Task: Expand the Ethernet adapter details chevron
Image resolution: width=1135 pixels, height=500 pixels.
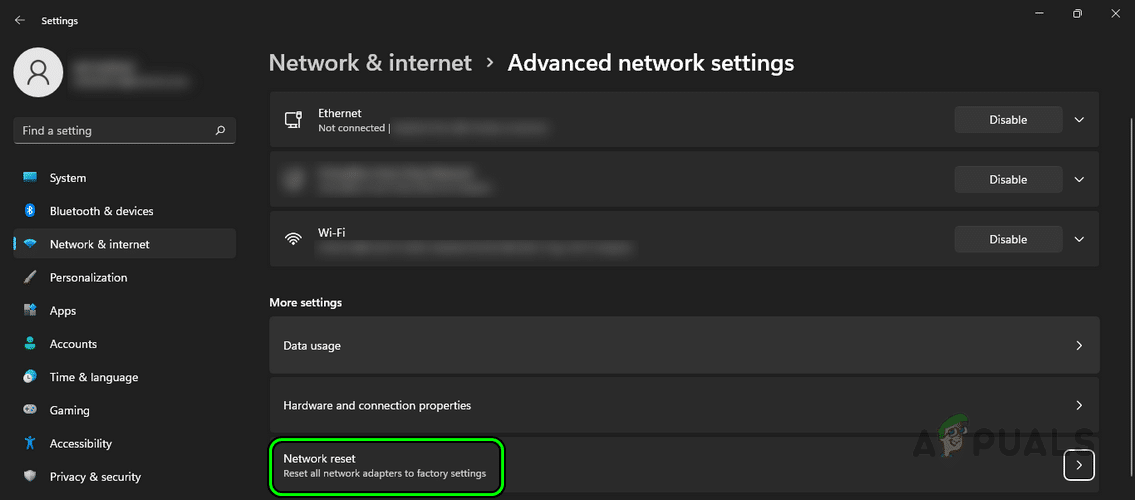Action: click(x=1079, y=120)
